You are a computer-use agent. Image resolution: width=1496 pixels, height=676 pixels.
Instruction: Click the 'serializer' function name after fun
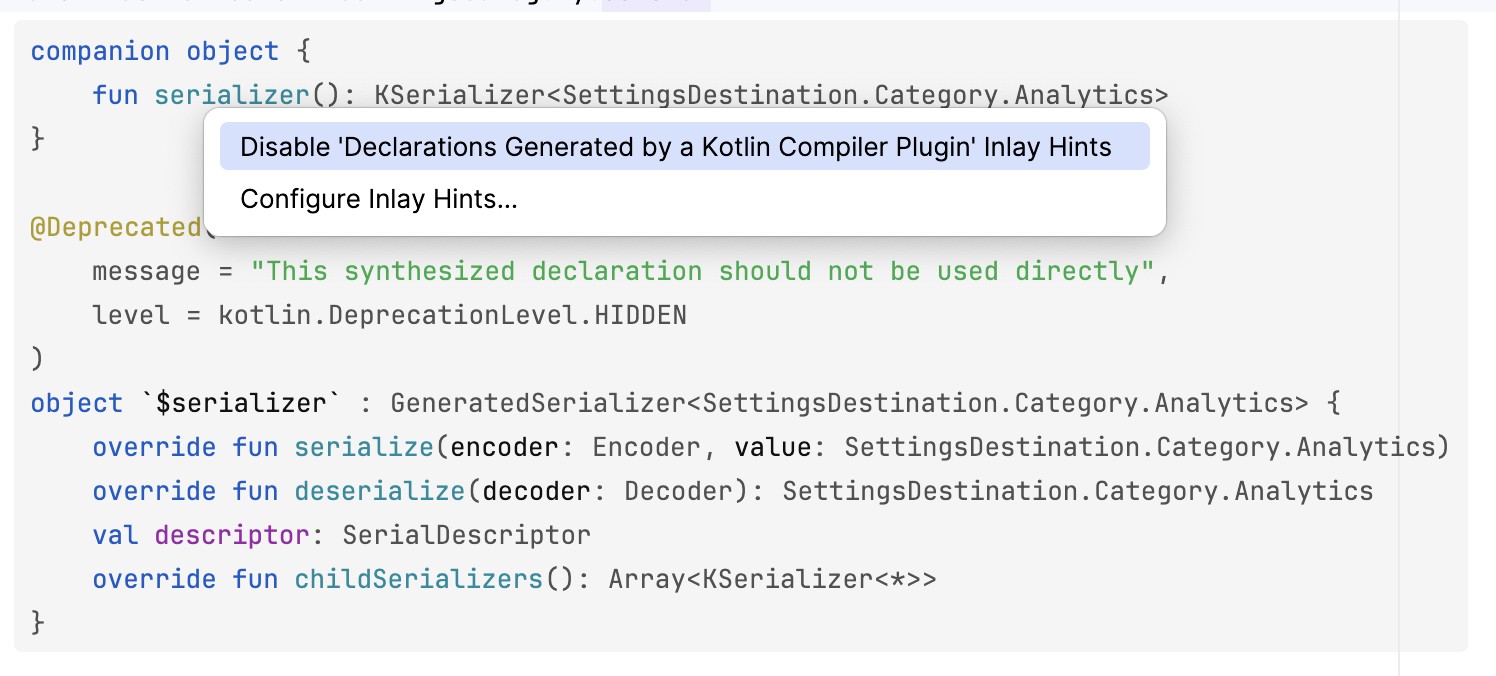232,95
